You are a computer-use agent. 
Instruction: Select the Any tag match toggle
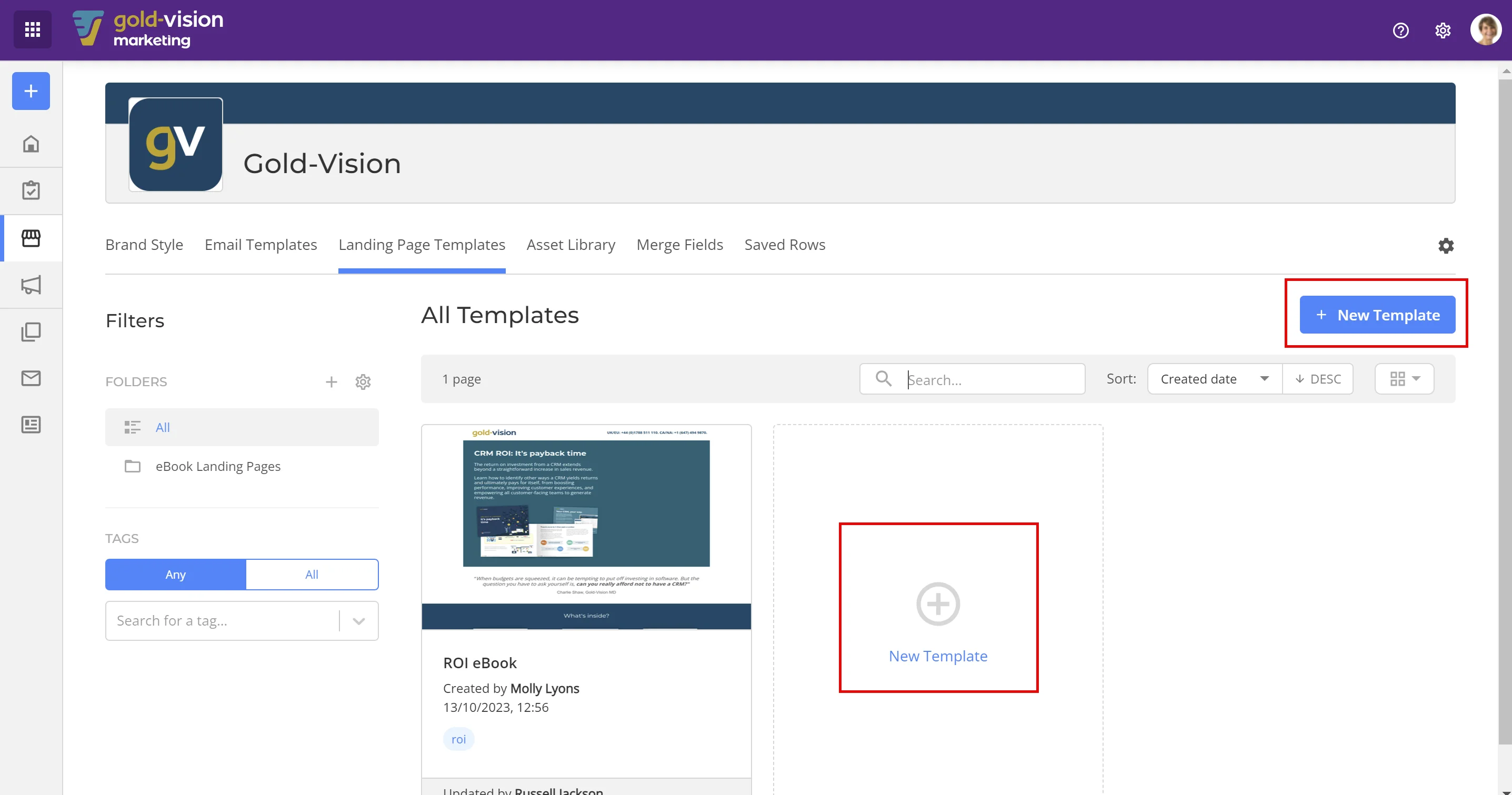175,575
